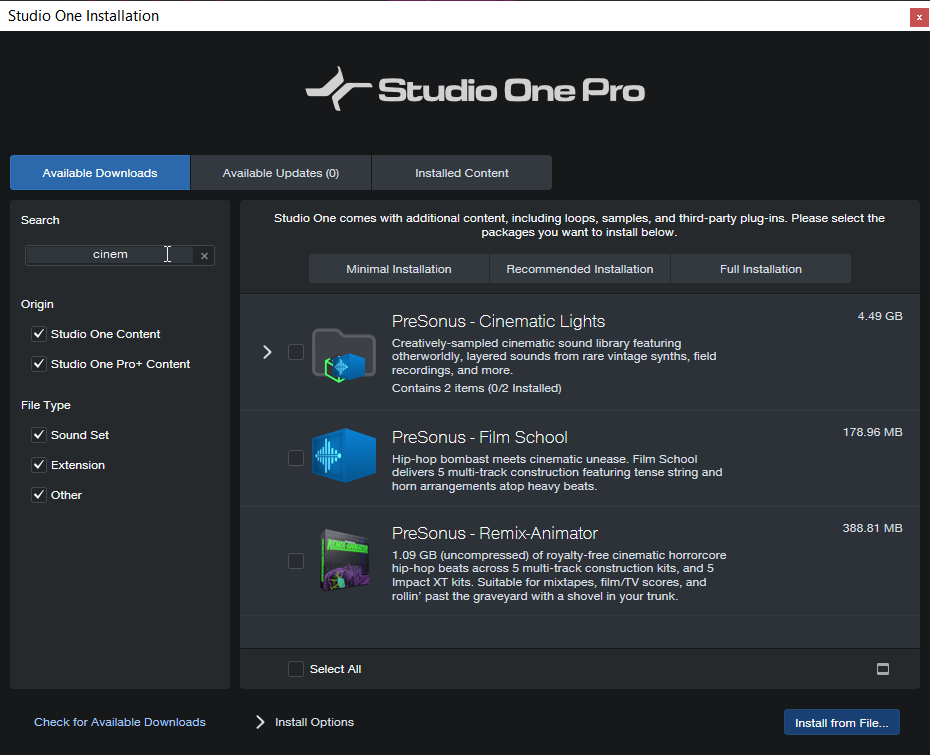Image resolution: width=930 pixels, height=755 pixels.
Task: Click Check for Available Downloads link
Action: coord(120,722)
